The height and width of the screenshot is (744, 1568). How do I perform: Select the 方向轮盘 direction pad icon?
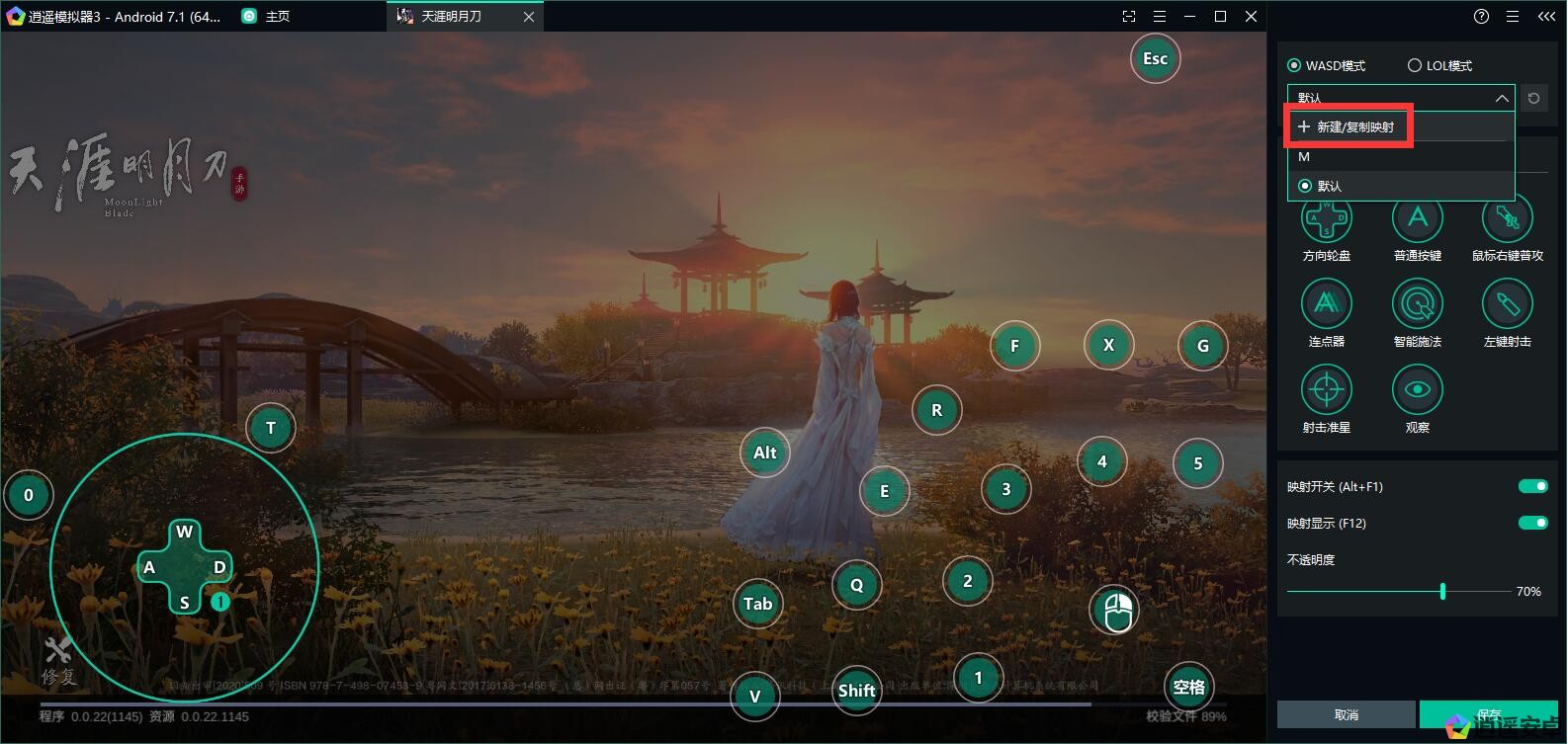1326,219
